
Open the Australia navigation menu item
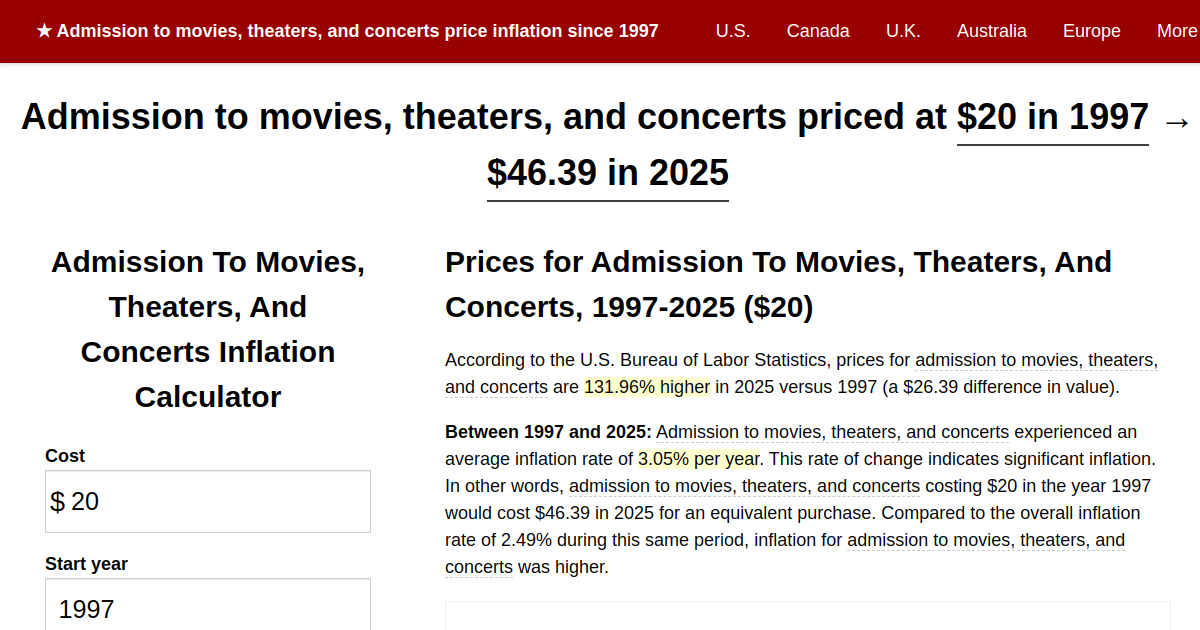pos(992,31)
